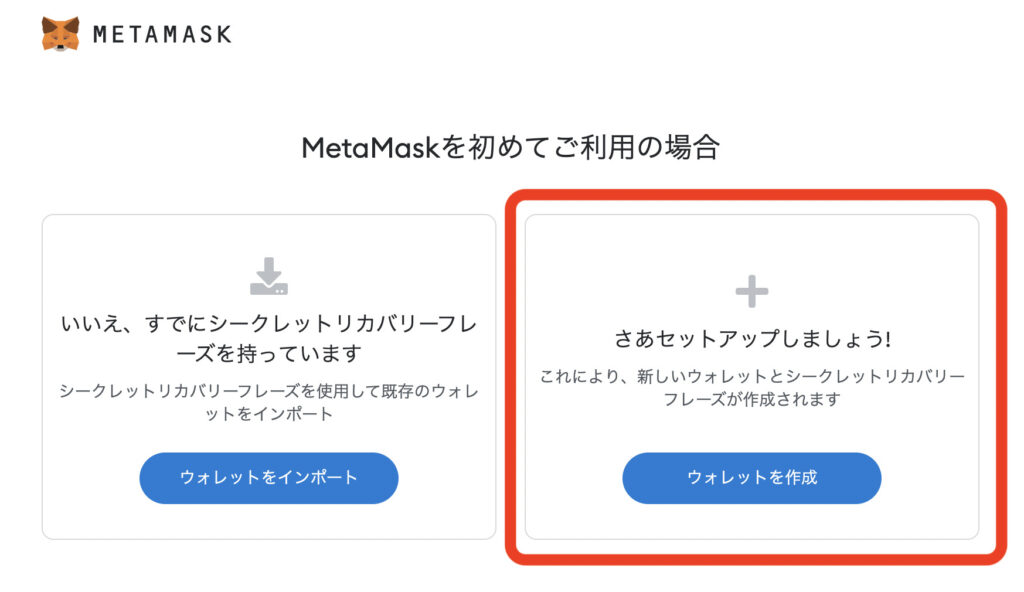Click the description line フレーズが作成されます
The height and width of the screenshot is (592, 1024).
tap(751, 400)
